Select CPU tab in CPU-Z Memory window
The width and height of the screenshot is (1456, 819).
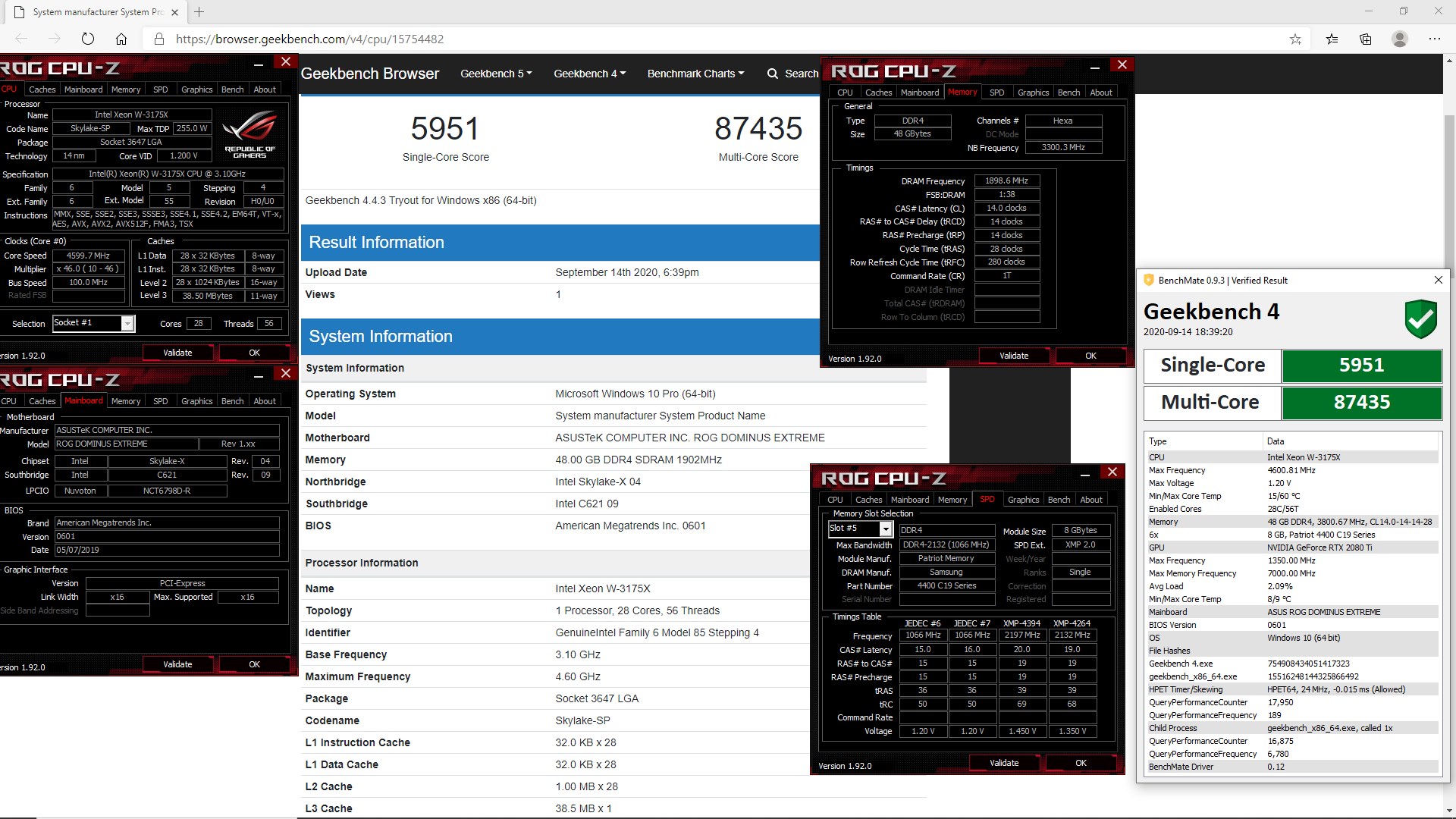845,93
